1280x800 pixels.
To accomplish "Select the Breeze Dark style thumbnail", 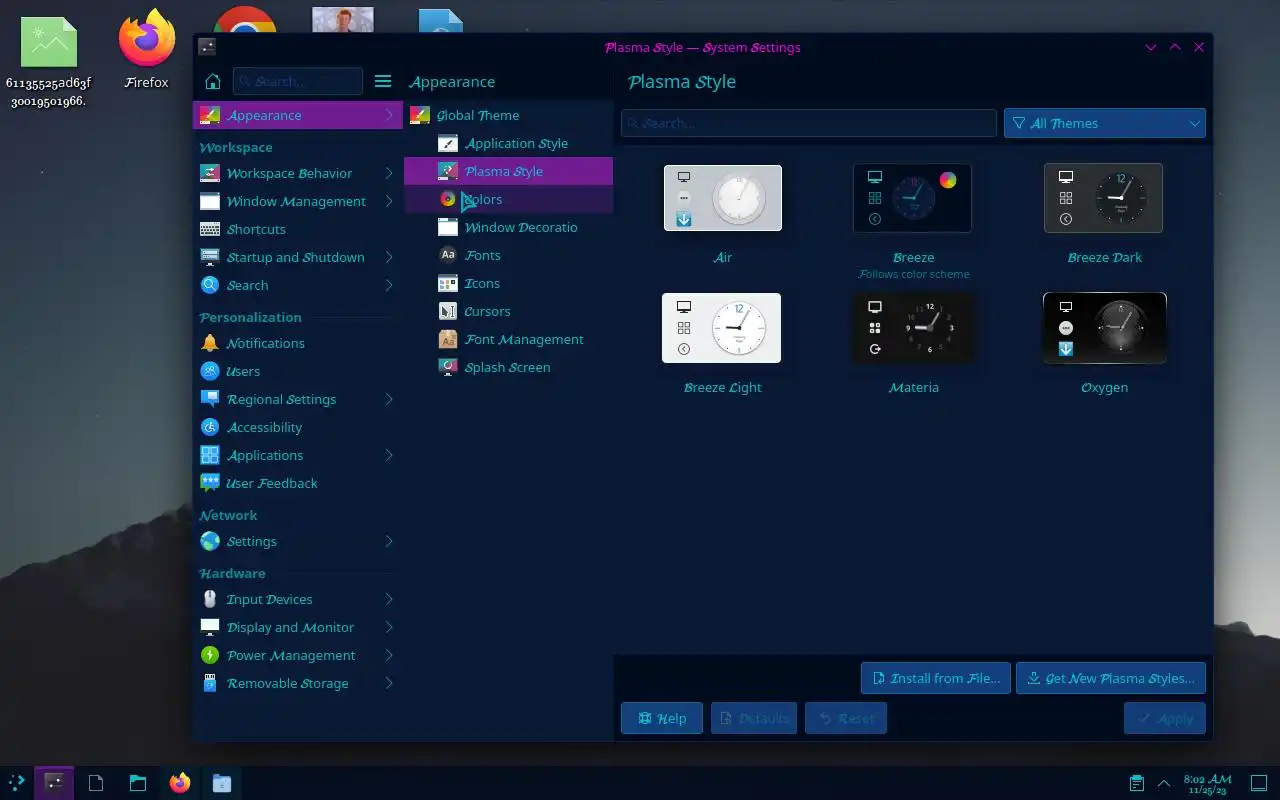I will click(1104, 198).
